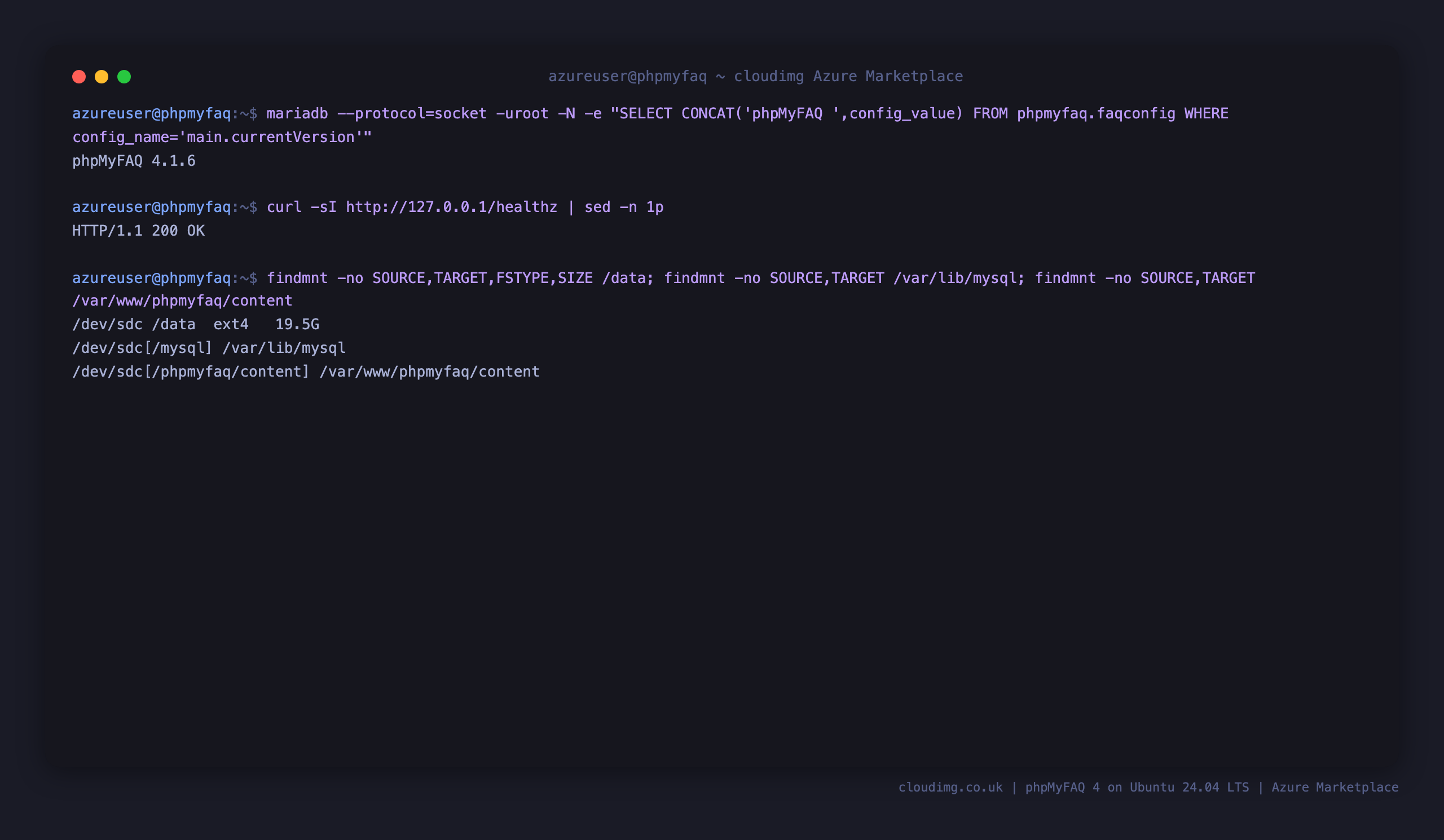Image resolution: width=1444 pixels, height=840 pixels.
Task: Click the green maximize window dot
Action: pos(124,77)
